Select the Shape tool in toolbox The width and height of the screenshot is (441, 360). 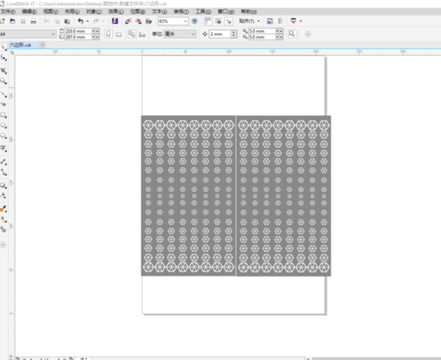click(x=4, y=58)
